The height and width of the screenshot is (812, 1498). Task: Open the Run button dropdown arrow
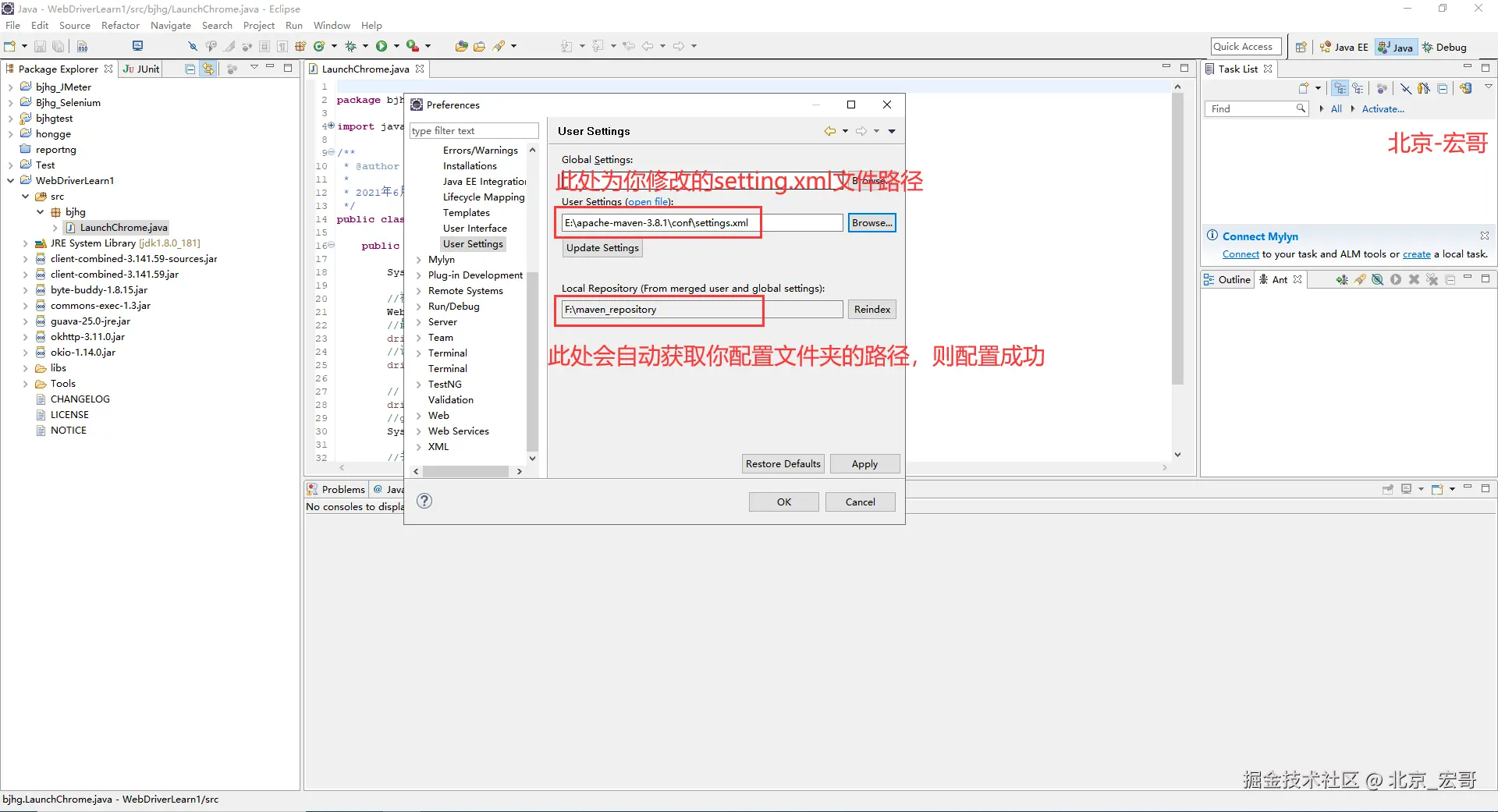(396, 46)
